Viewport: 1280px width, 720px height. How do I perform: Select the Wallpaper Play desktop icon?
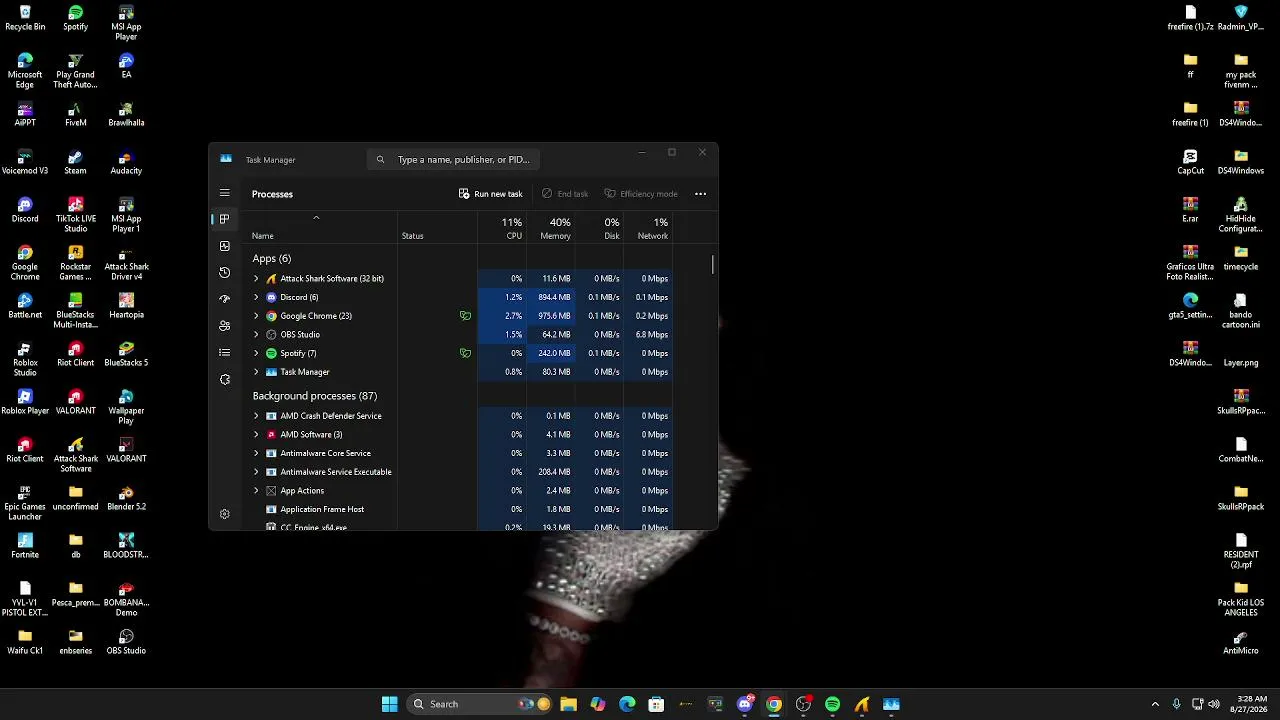point(126,405)
